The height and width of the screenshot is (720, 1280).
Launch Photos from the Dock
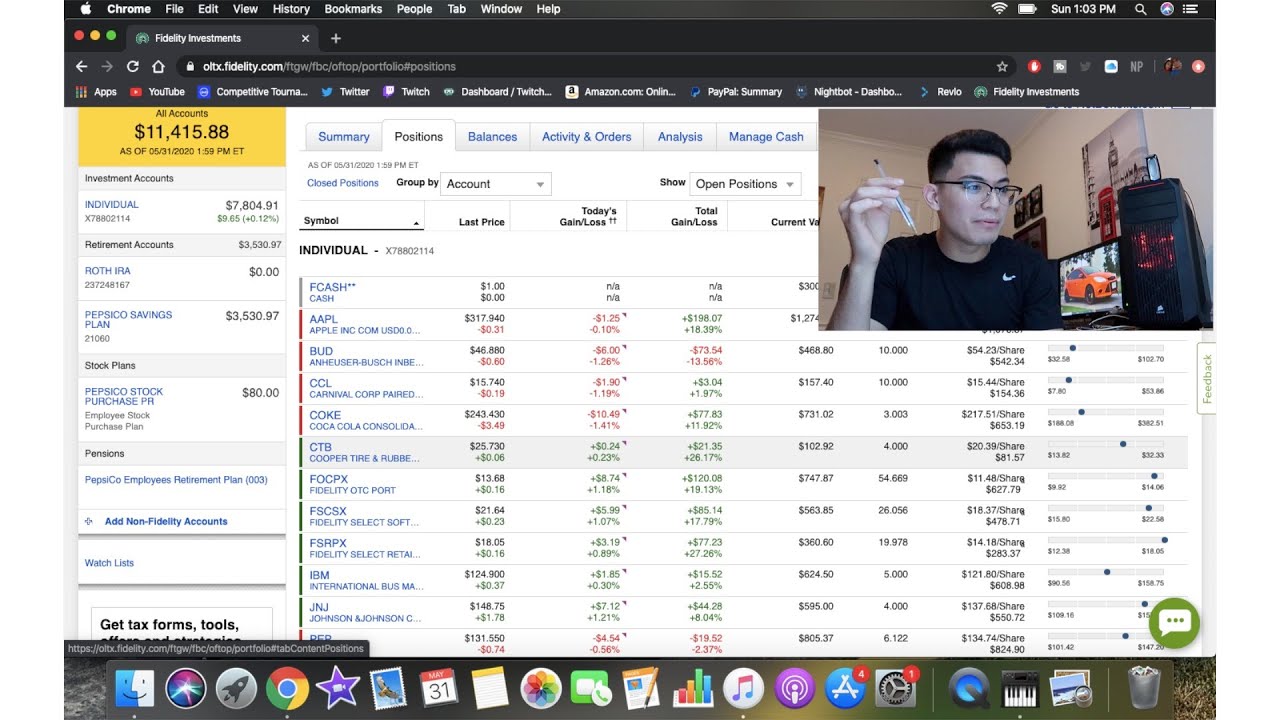click(540, 689)
